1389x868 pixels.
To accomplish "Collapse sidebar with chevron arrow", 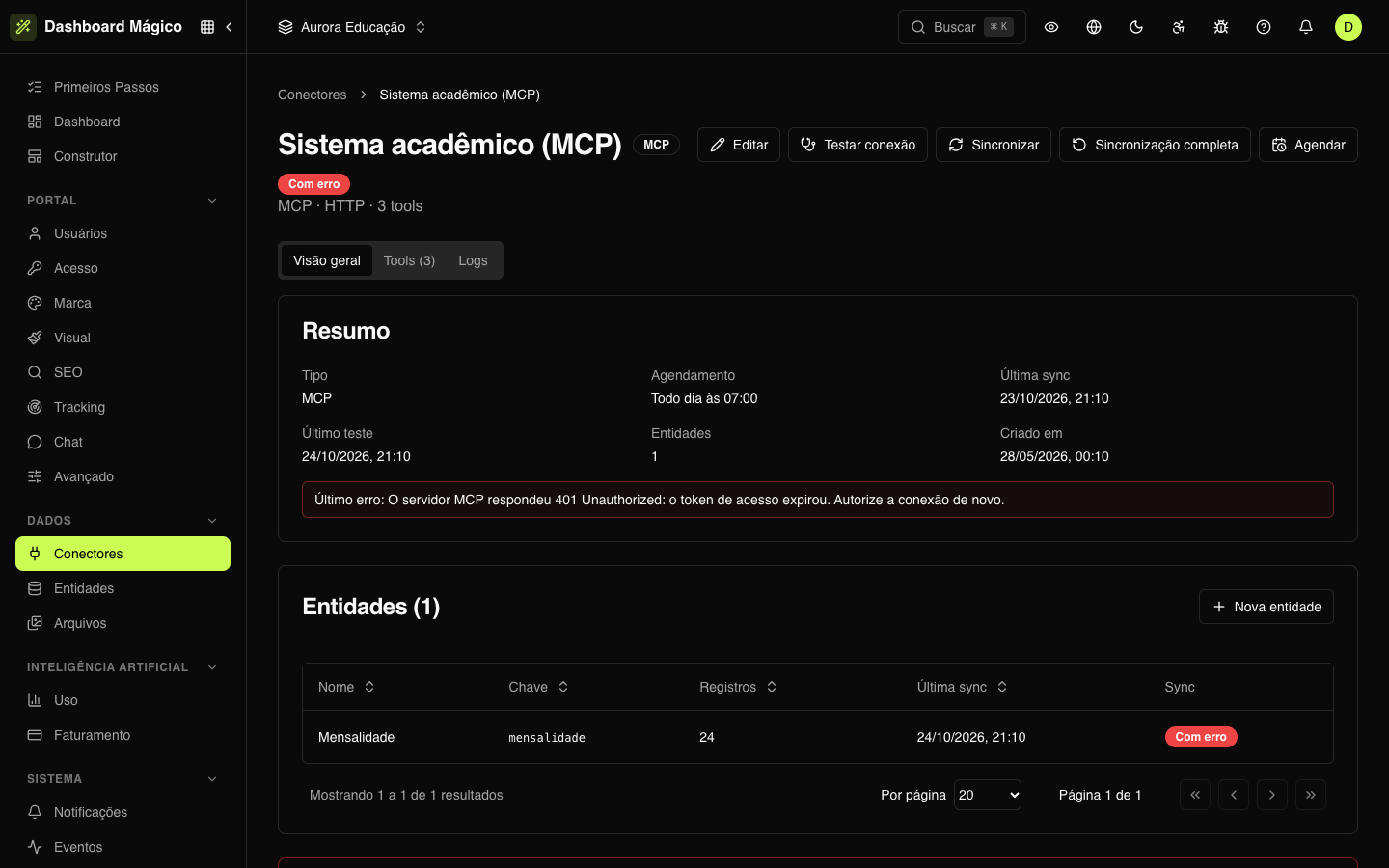I will click(229, 27).
